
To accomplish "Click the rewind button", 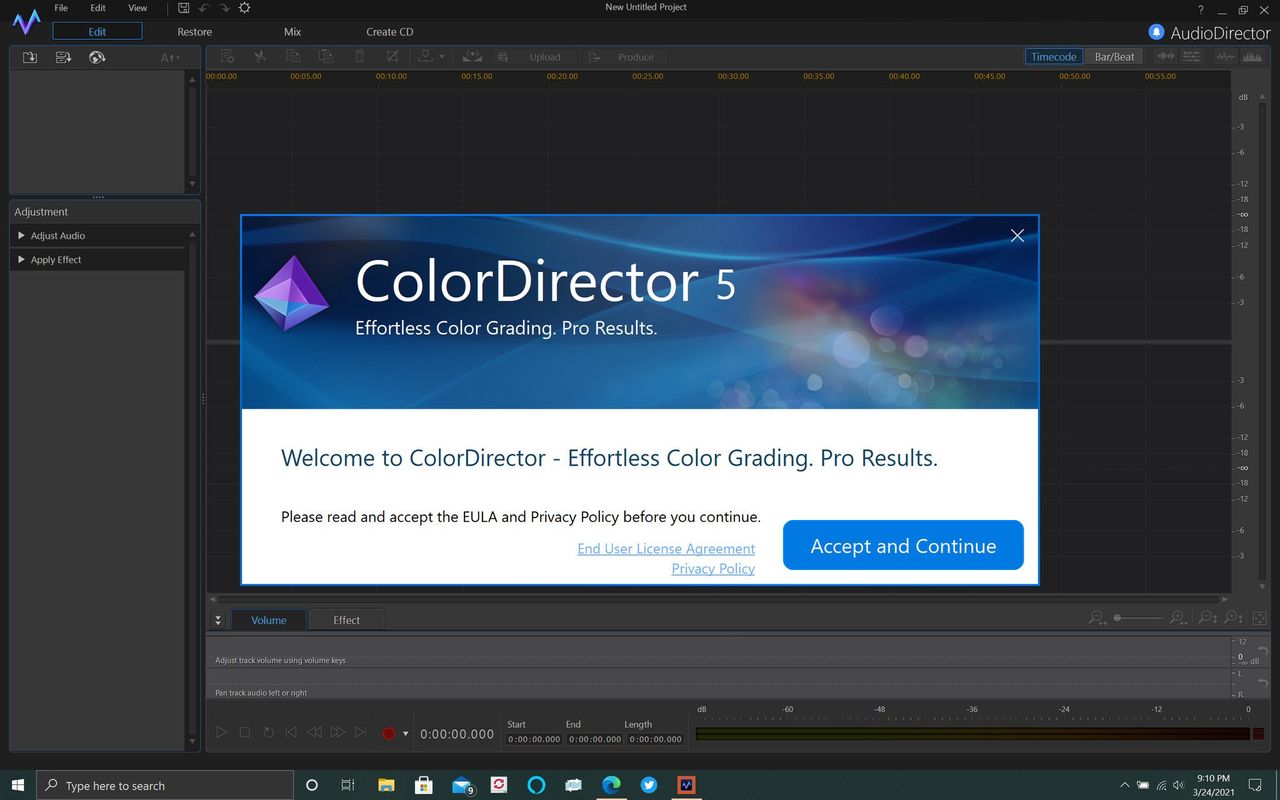I will 314,733.
